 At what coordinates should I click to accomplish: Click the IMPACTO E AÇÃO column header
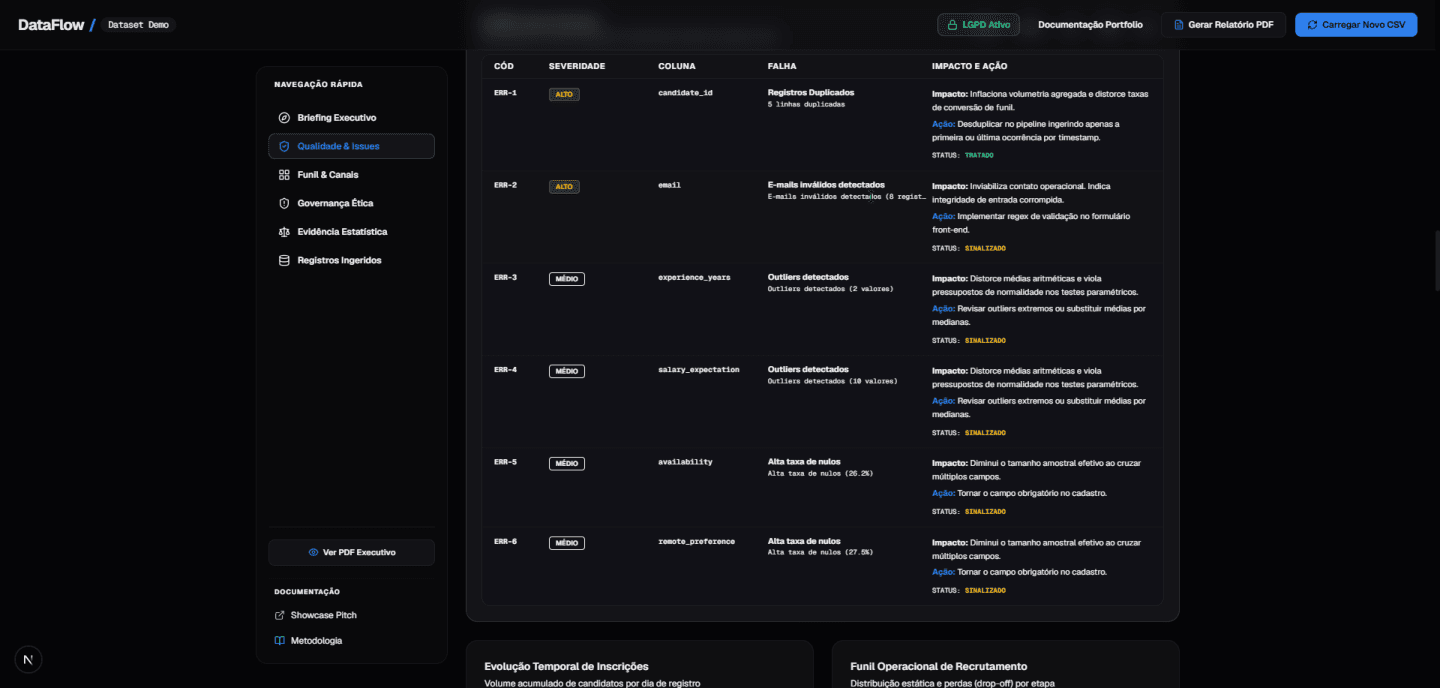(969, 66)
